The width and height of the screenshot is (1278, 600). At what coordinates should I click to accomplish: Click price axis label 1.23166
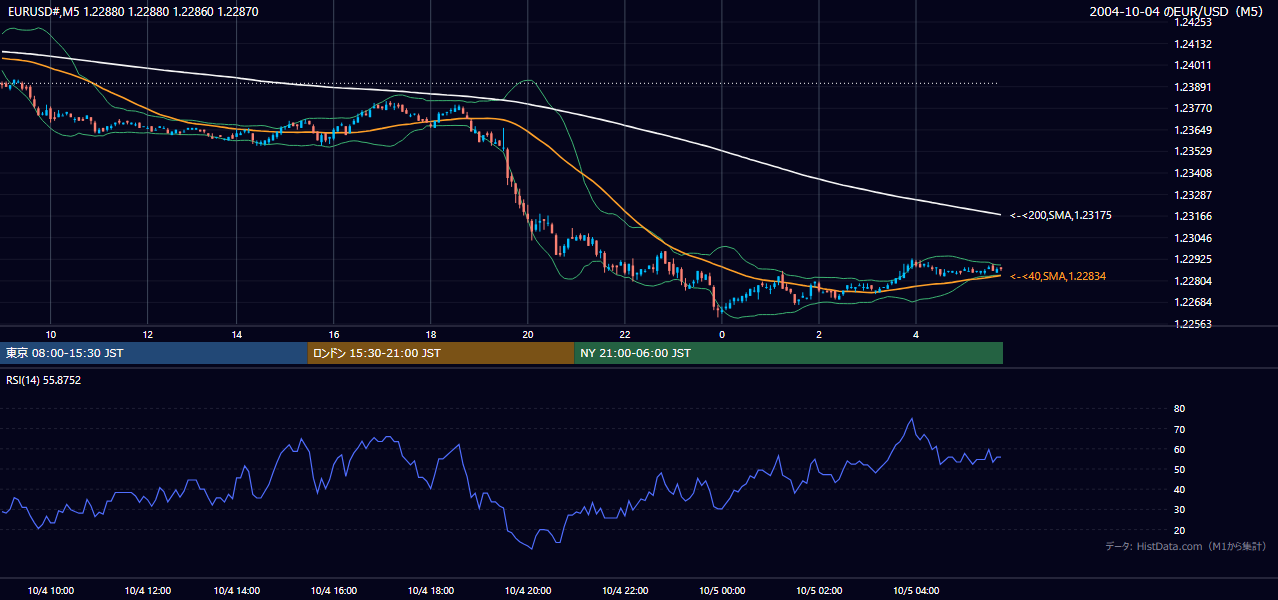click(1192, 216)
